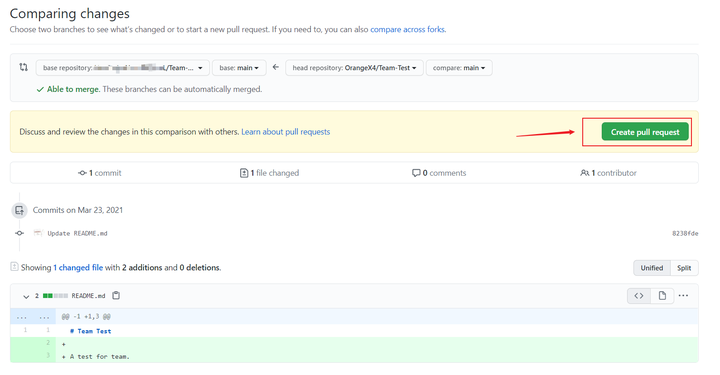Switch diff view to Split
The image size is (720, 375).
click(684, 268)
